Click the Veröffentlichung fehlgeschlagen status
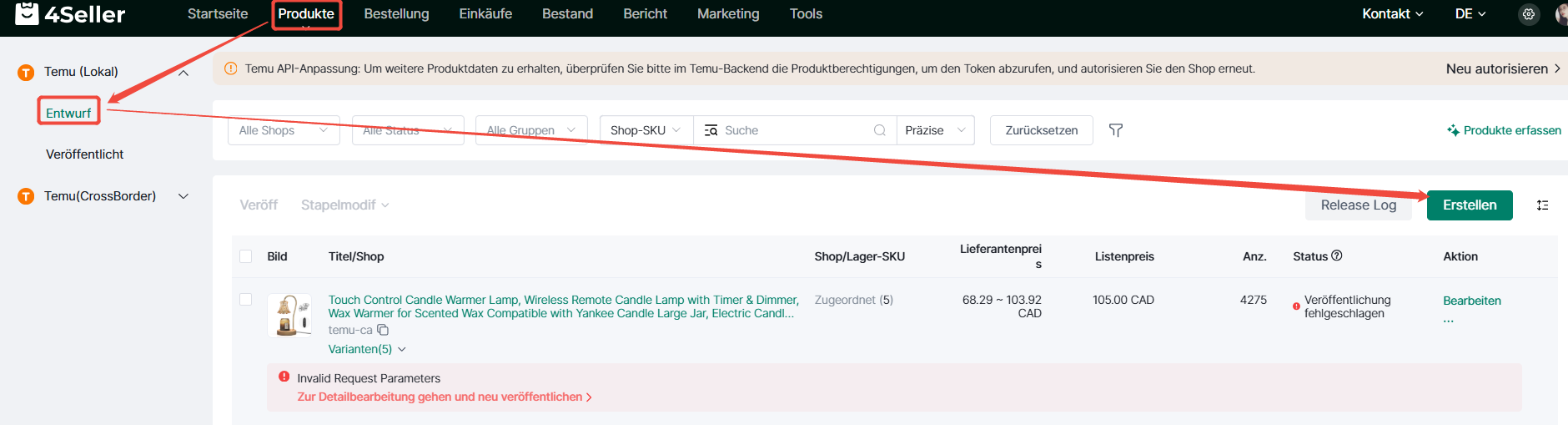The height and width of the screenshot is (425, 1568). pos(1347,306)
